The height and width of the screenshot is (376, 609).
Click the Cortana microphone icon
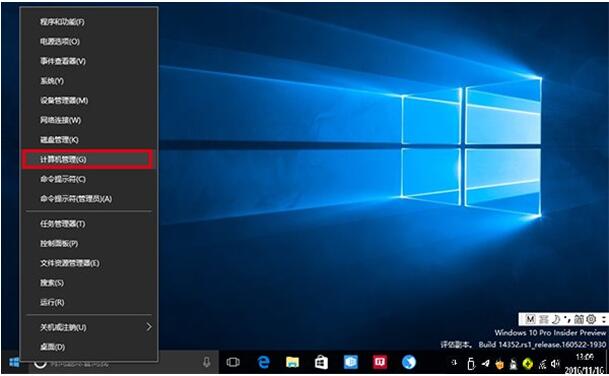pyautogui.click(x=207, y=362)
